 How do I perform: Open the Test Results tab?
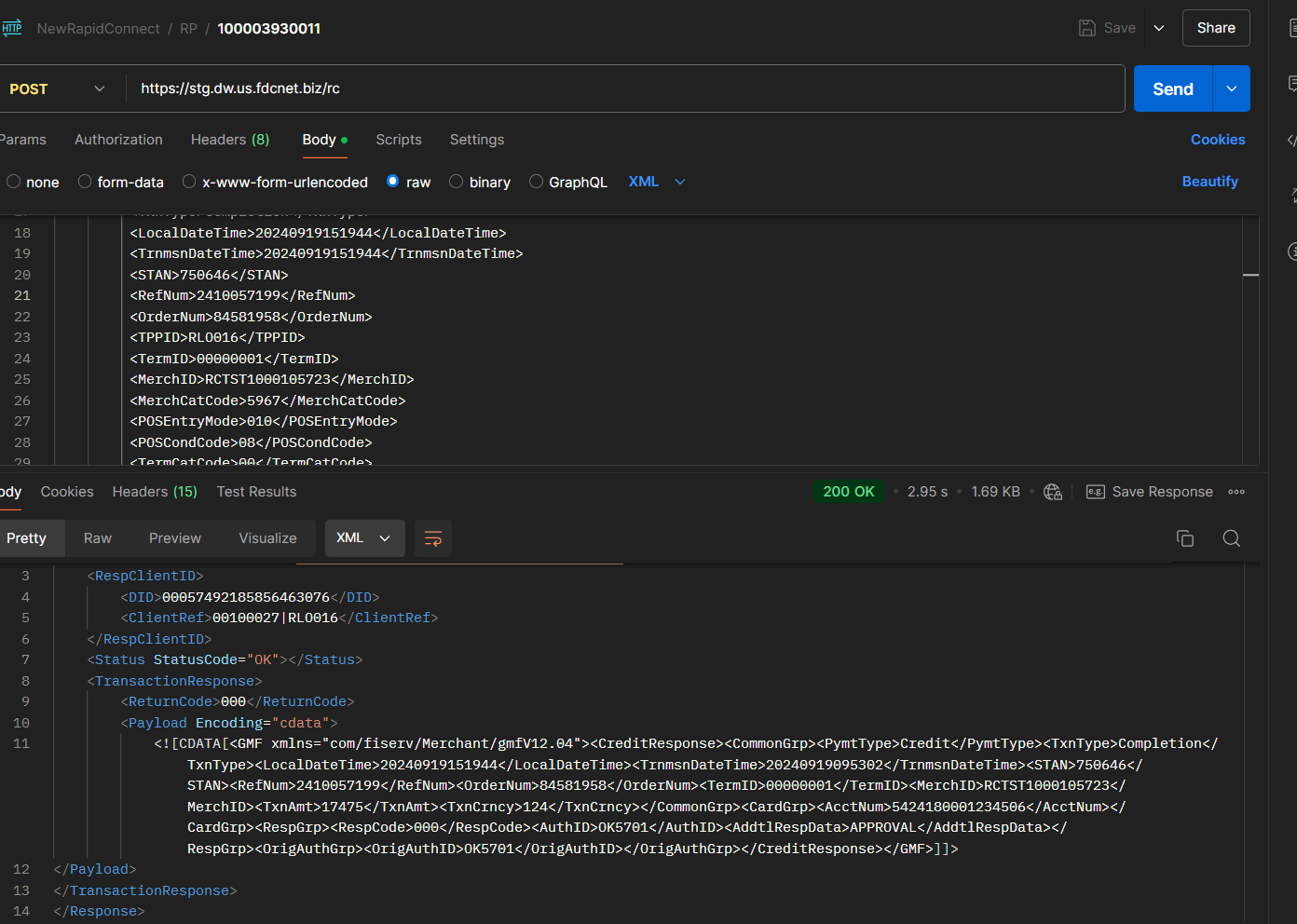[257, 492]
